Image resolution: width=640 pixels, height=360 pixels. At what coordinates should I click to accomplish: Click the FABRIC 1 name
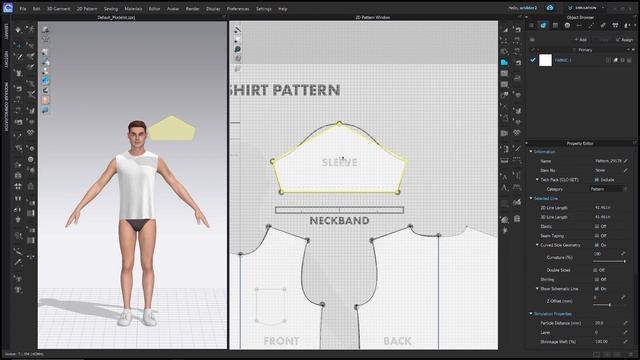[563, 60]
